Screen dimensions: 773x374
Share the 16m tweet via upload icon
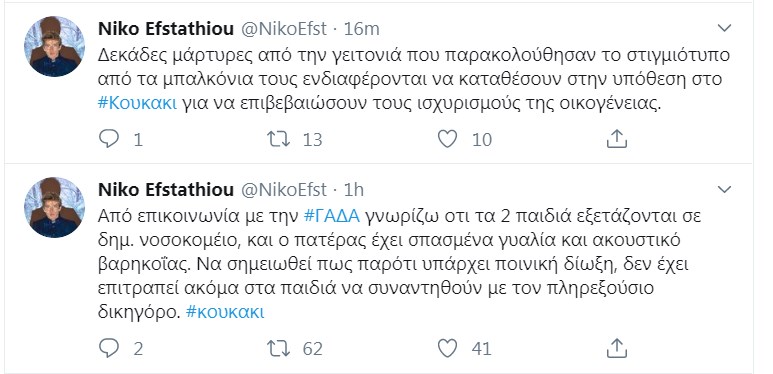[616, 139]
